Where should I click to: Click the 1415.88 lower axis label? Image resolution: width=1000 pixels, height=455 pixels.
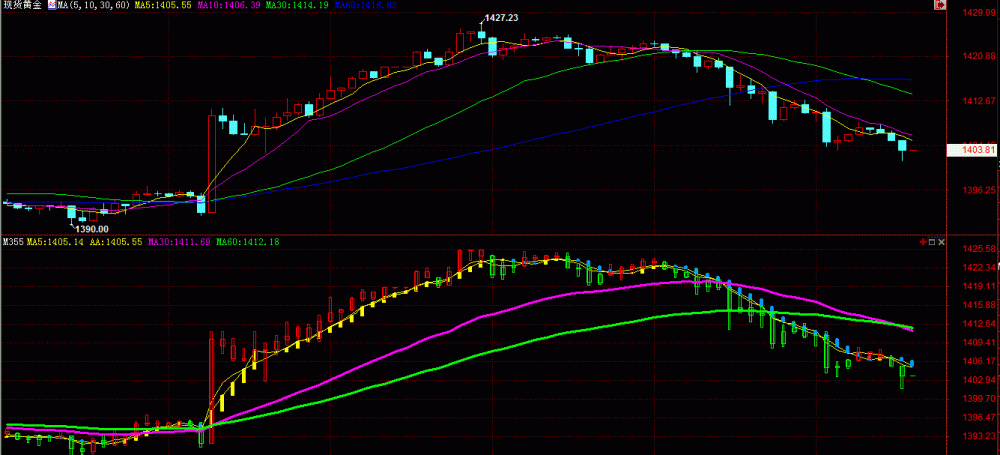point(980,305)
